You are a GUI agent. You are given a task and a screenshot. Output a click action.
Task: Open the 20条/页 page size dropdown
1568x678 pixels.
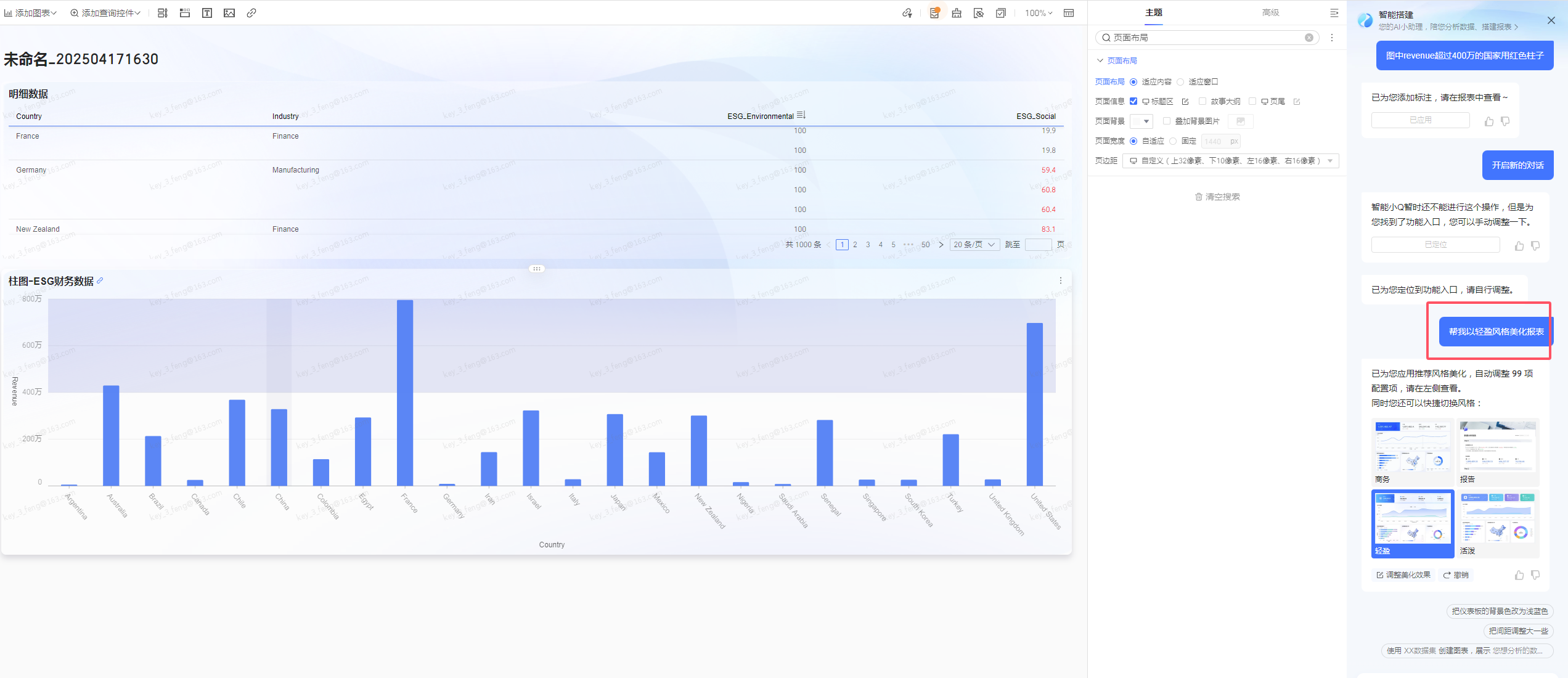974,245
